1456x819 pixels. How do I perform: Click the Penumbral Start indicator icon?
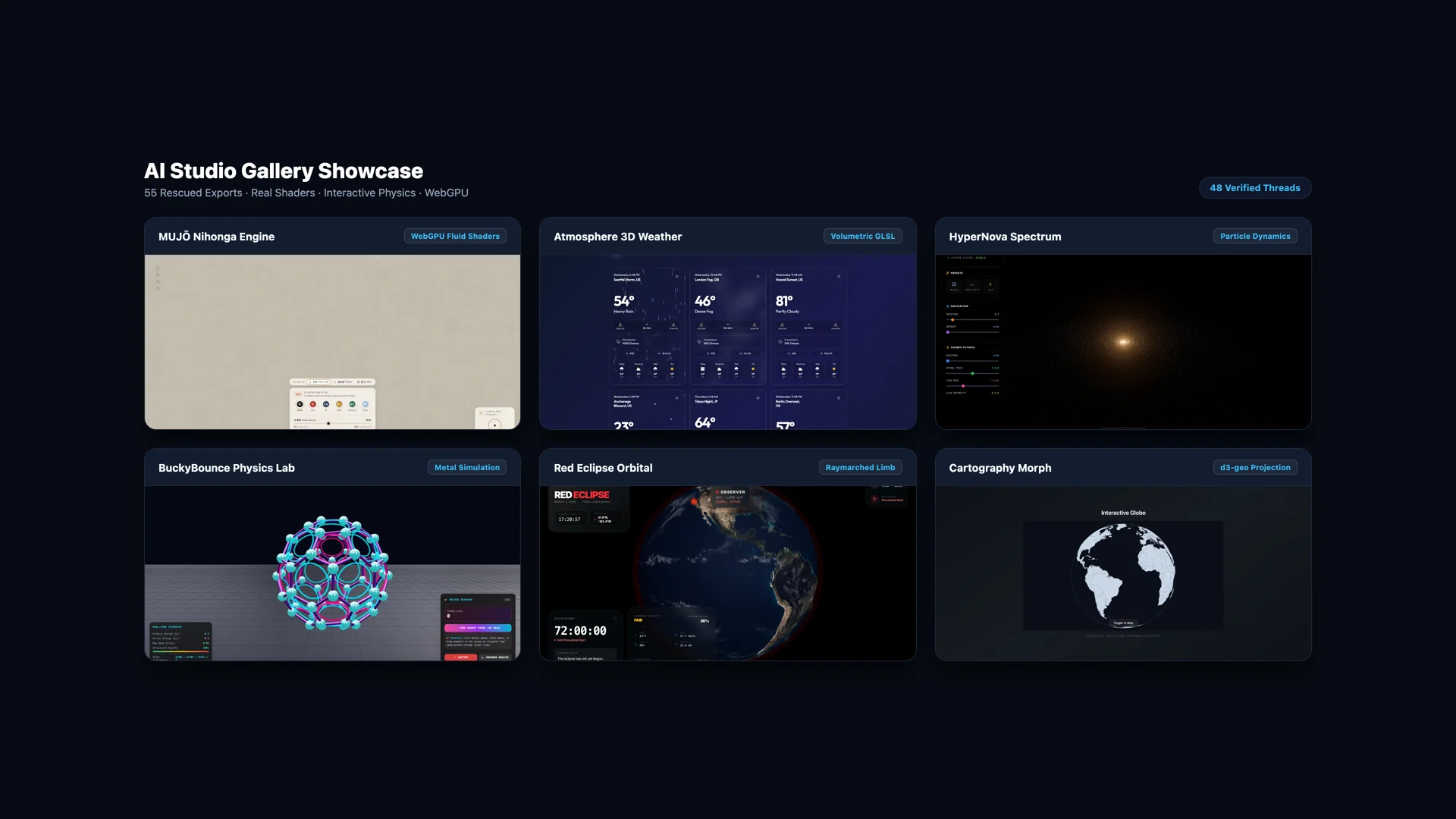(874, 499)
